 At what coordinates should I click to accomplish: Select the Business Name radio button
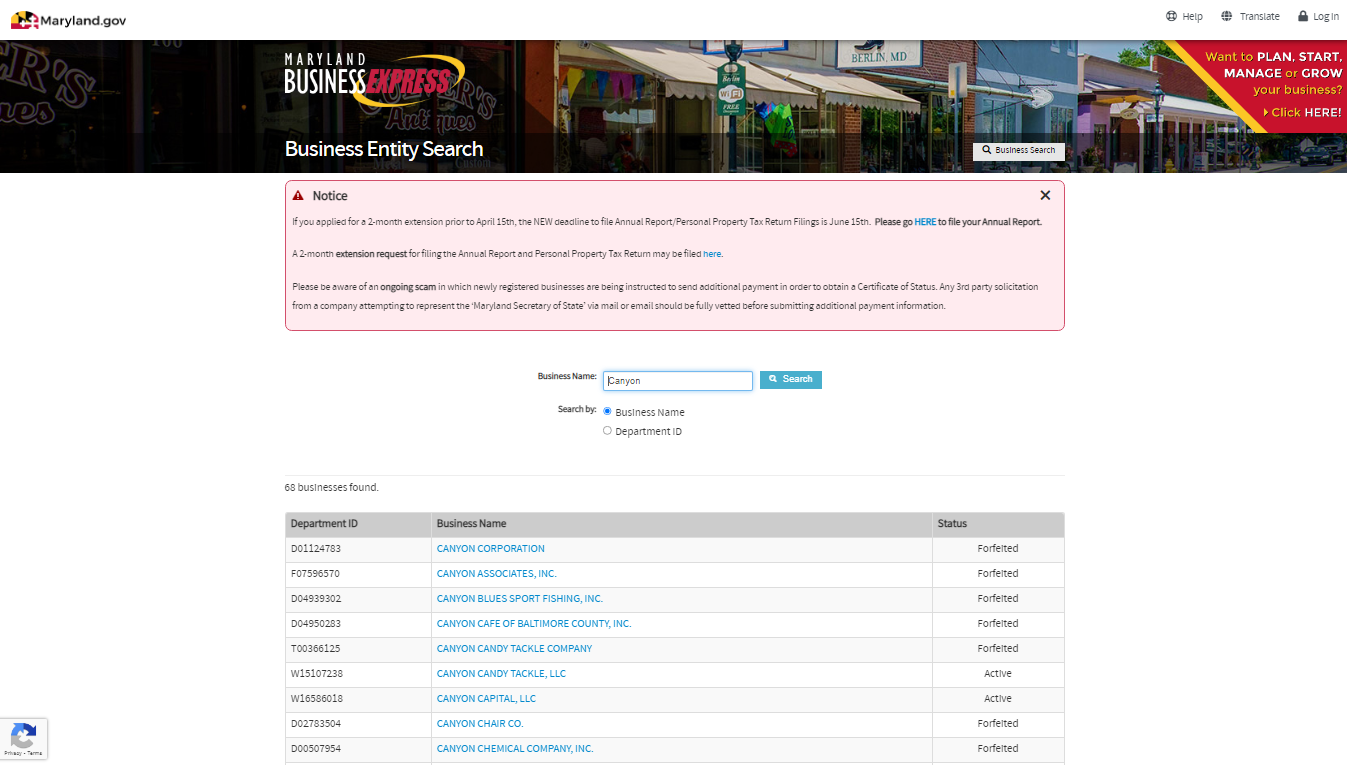point(607,411)
